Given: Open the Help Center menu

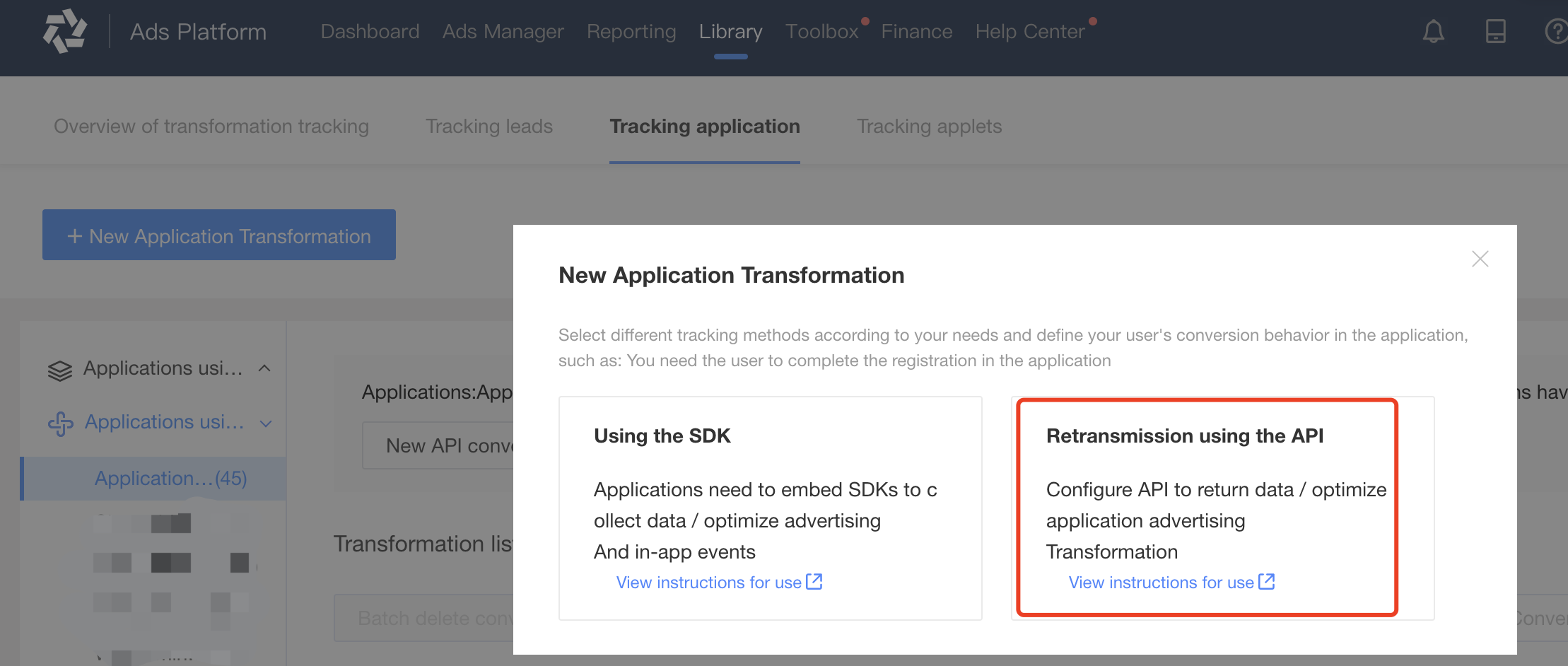Looking at the screenshot, I should coord(1029,31).
